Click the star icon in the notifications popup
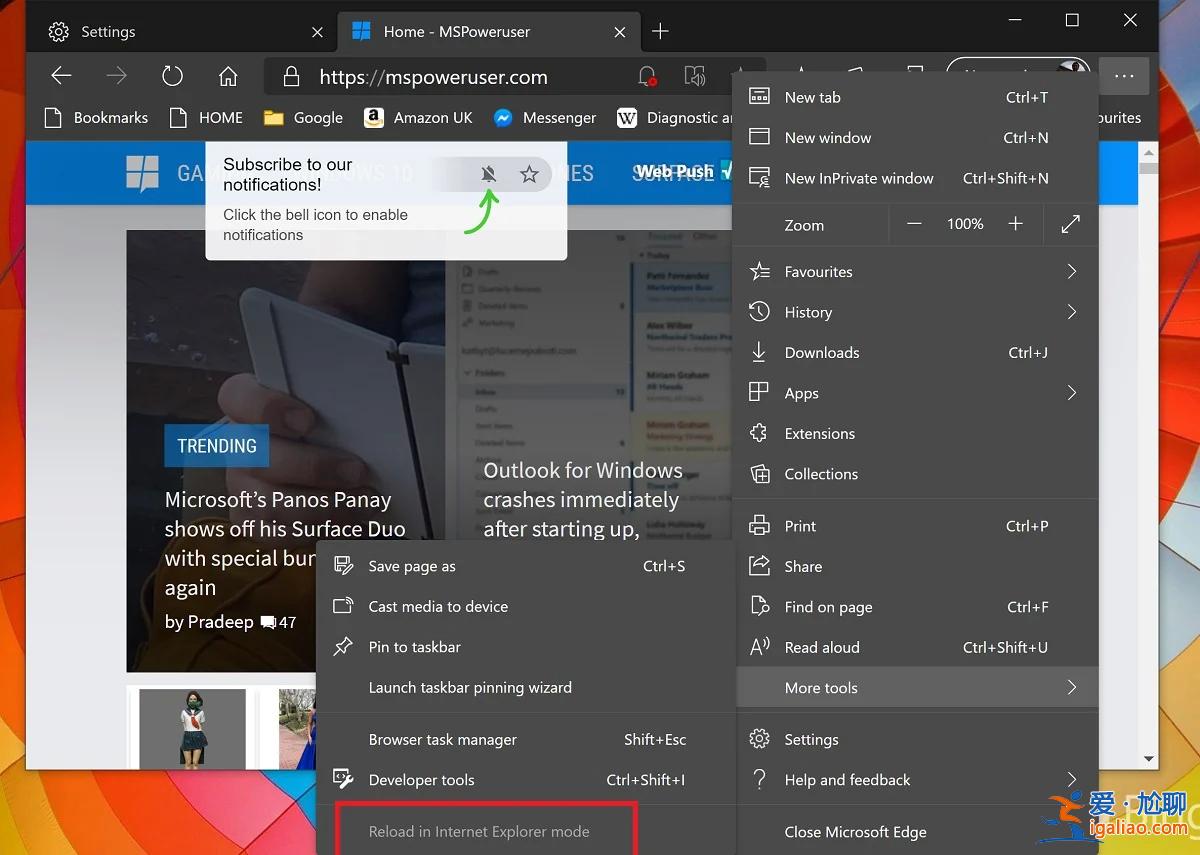 click(529, 173)
